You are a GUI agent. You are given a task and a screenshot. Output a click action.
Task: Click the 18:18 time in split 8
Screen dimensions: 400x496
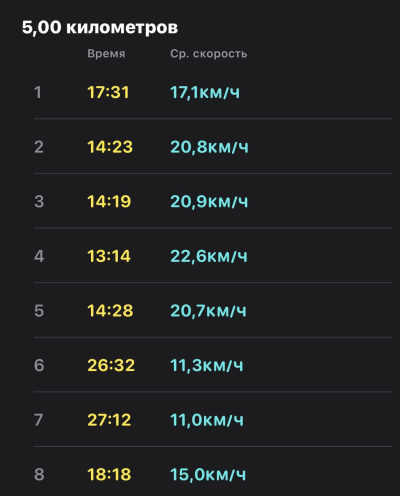[109, 475]
